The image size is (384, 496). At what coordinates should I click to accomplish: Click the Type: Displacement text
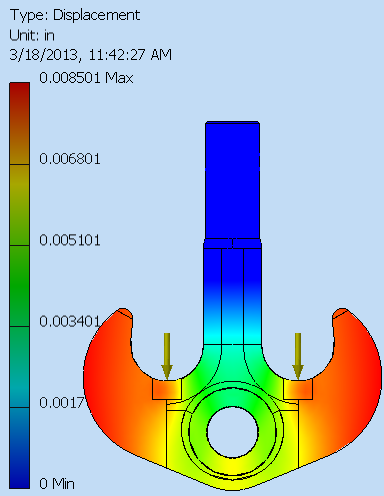(75, 15)
